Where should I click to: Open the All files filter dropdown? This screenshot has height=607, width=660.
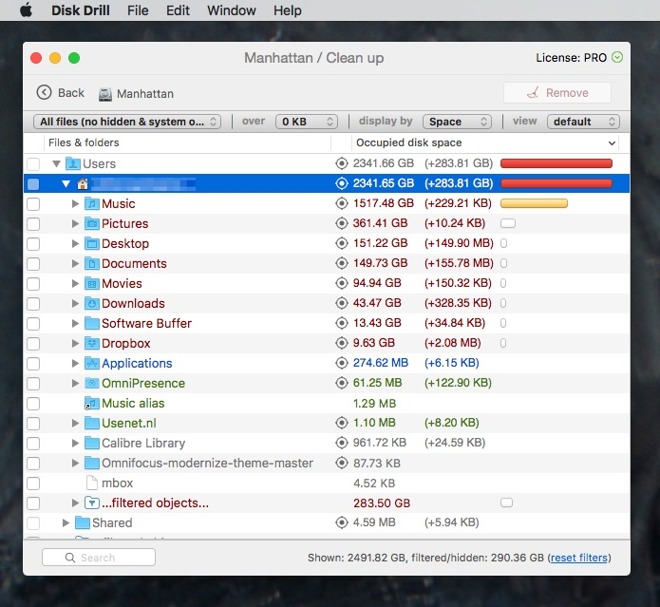pyautogui.click(x=127, y=122)
